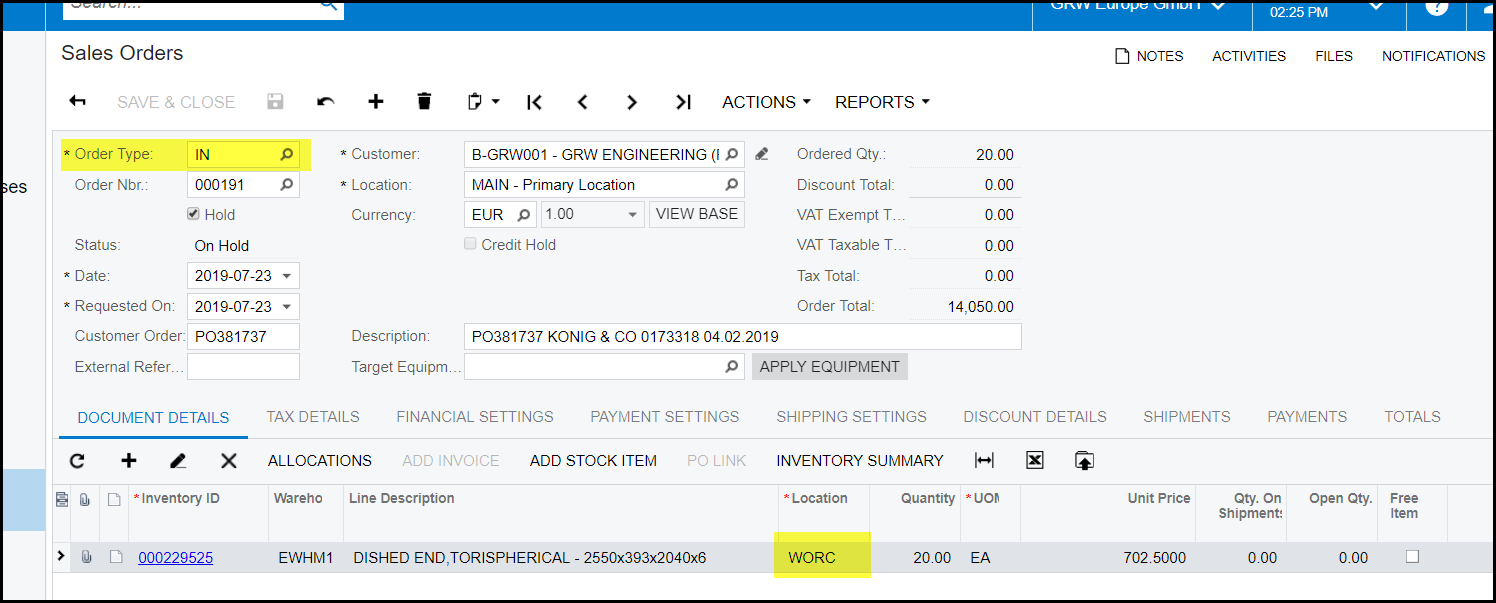Open the Requested On date dropdown

coord(287,306)
